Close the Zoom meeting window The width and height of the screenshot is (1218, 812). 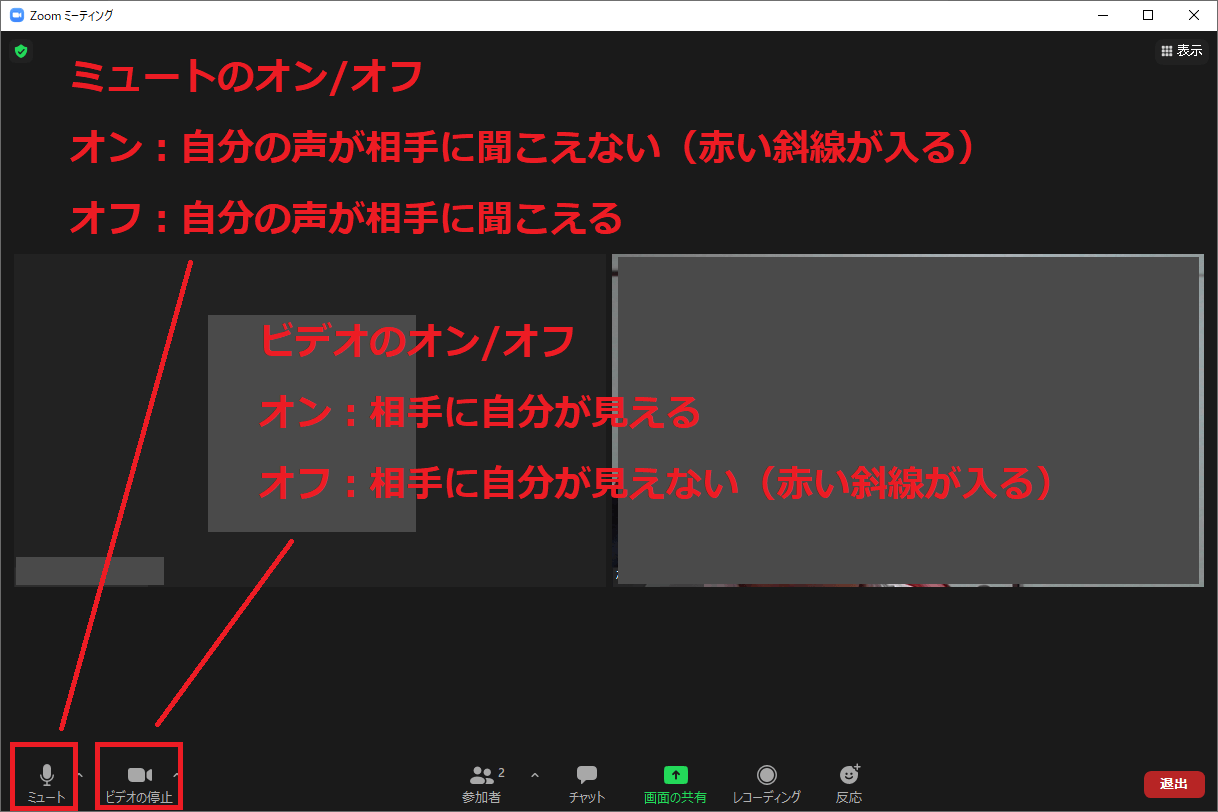point(1194,15)
